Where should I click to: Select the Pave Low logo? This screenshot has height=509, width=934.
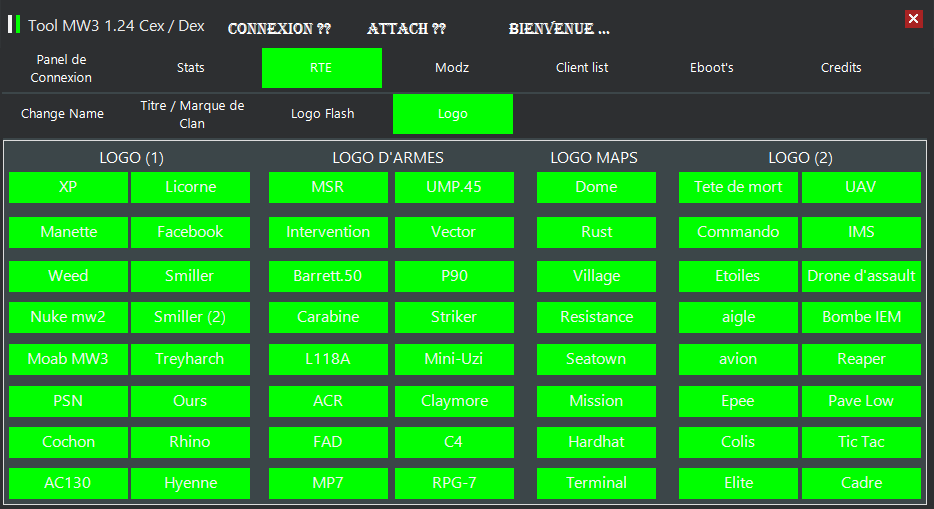(x=861, y=401)
